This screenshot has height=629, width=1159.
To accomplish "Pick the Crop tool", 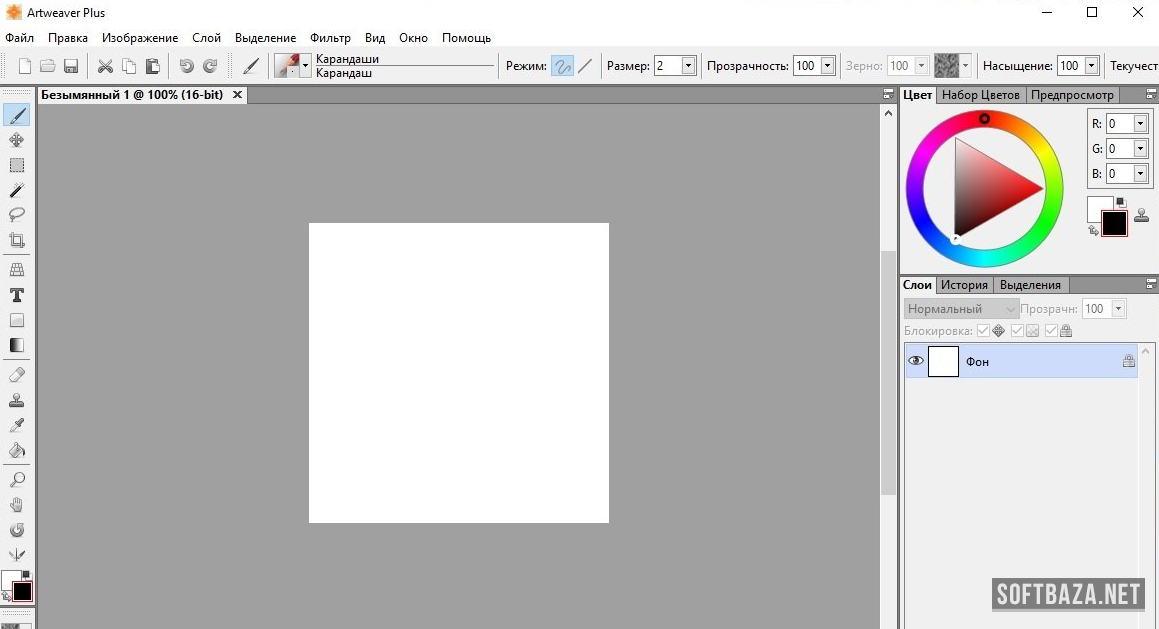I will point(17,240).
